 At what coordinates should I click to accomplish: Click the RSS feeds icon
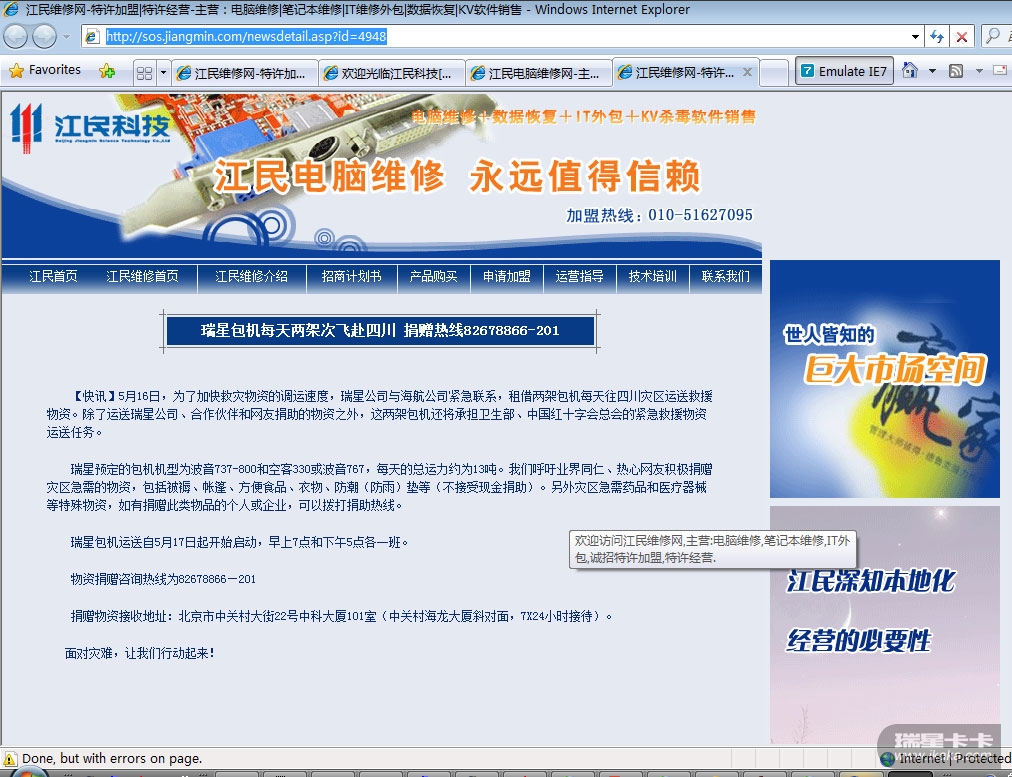click(x=956, y=70)
